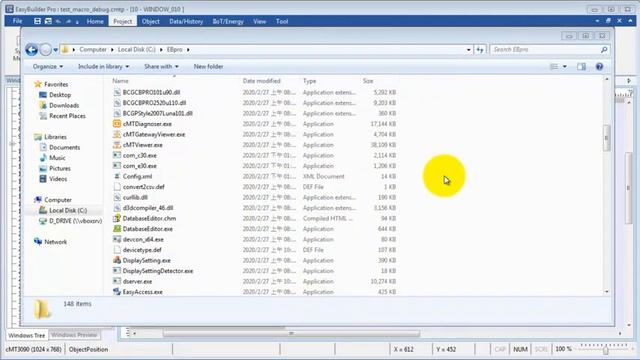Open the Organize dropdown menu
The width and height of the screenshot is (640, 360).
(48, 67)
